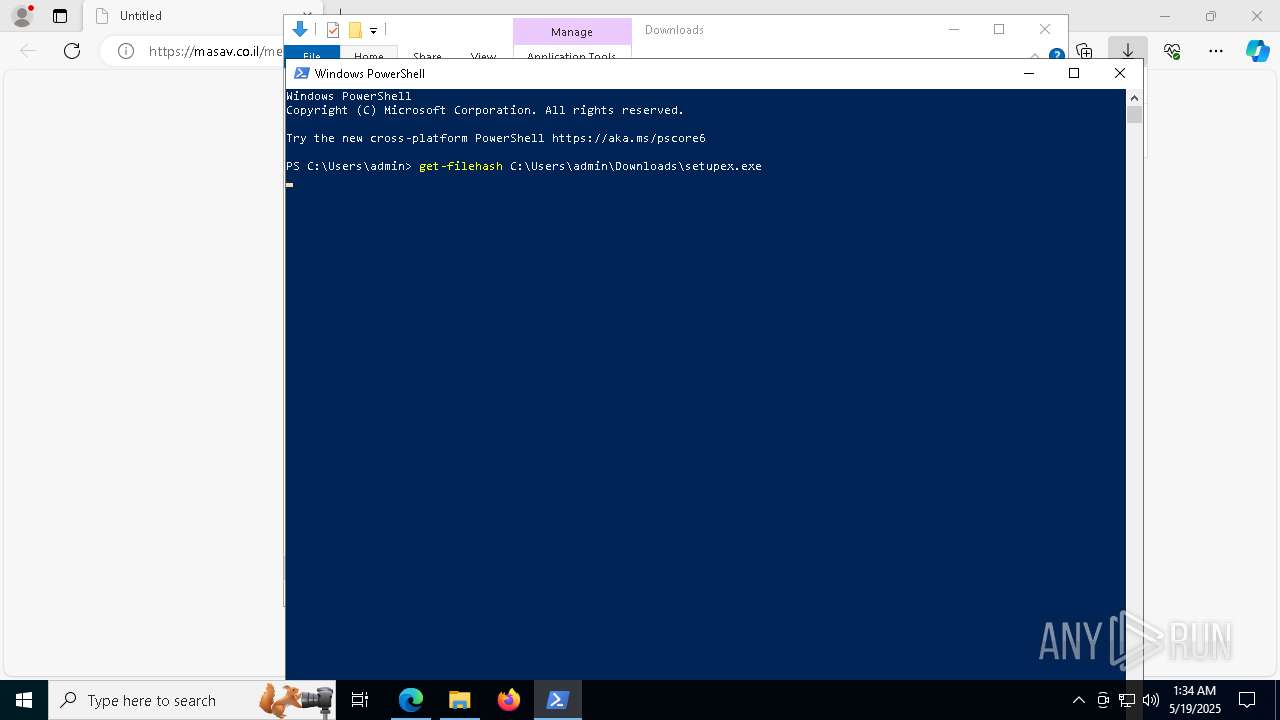Minimize the Windows PowerShell window
1280x720 pixels.
1029,73
